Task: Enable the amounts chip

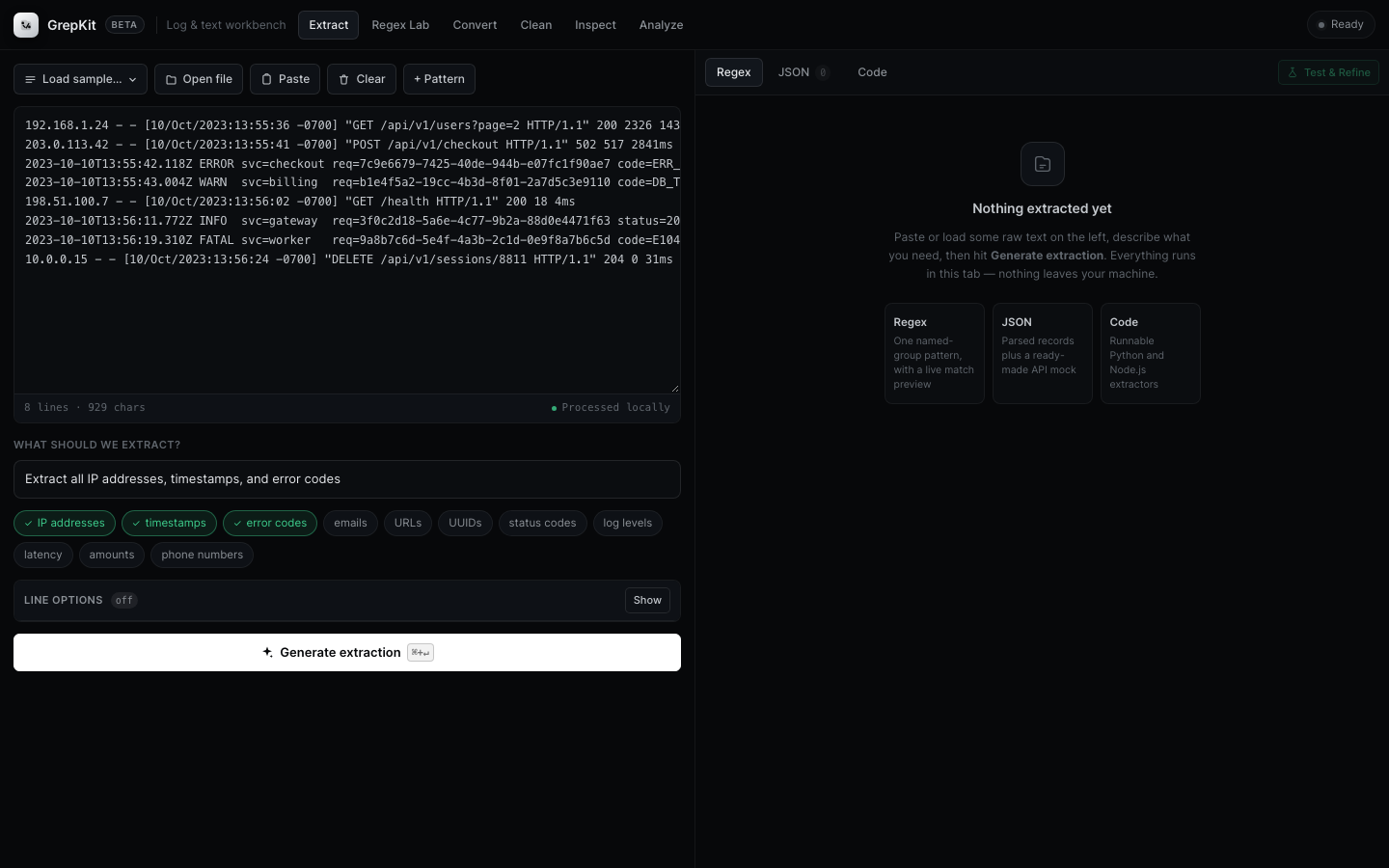Action: point(112,555)
